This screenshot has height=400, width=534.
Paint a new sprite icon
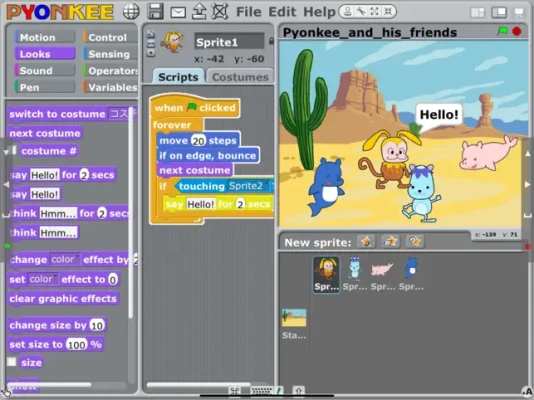click(366, 241)
